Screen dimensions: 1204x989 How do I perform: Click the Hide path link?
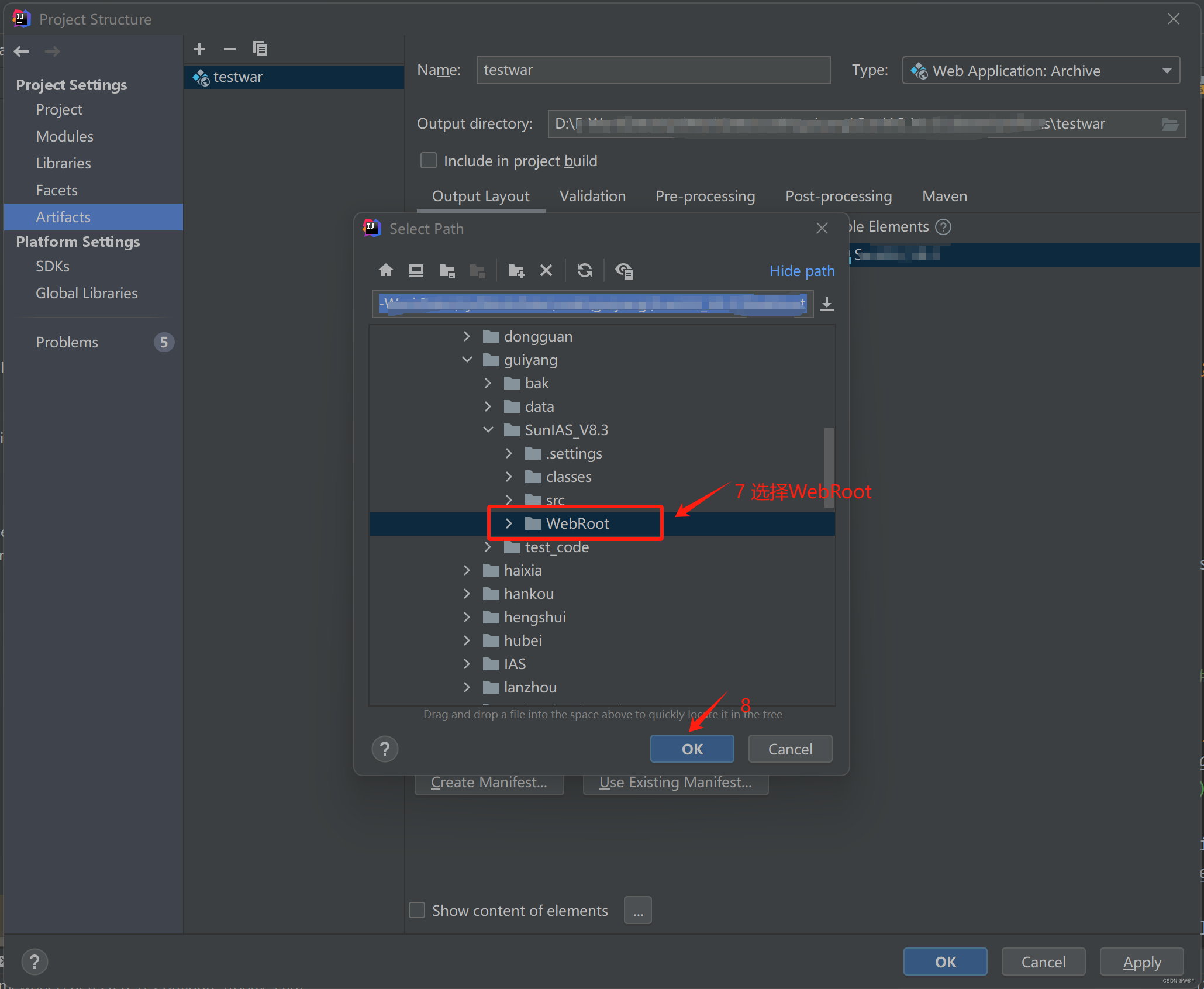pos(802,271)
